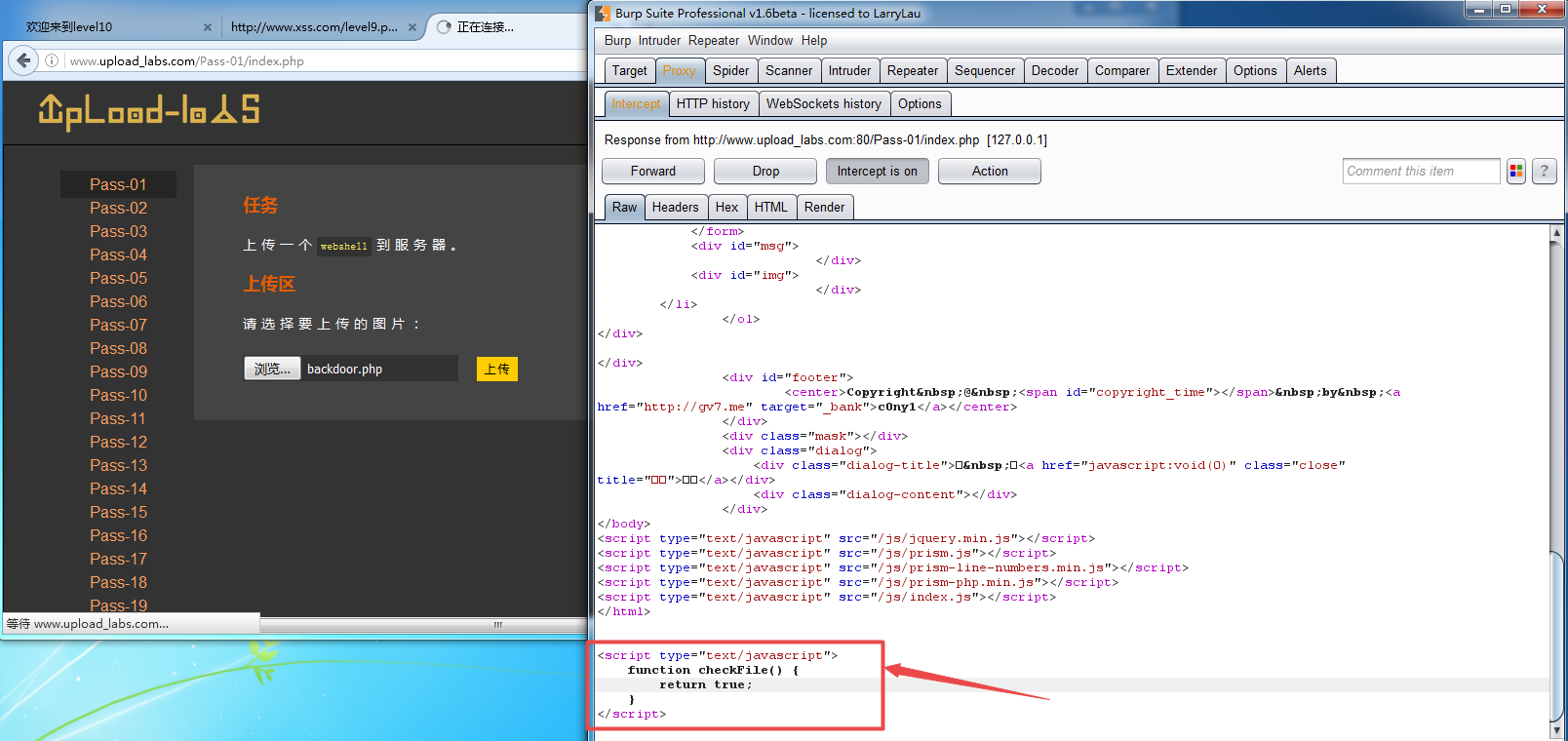Show the Raw response view

(x=624, y=208)
